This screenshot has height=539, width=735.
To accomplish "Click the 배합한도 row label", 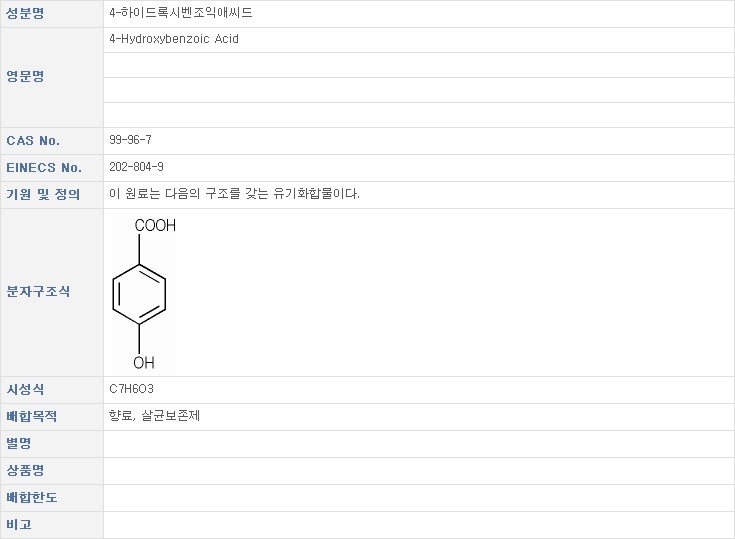I will pos(32,497).
